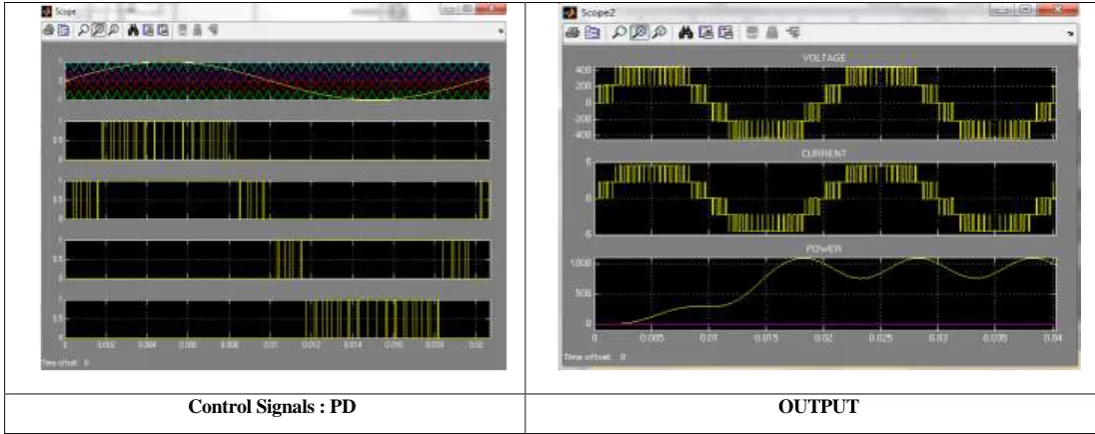The height and width of the screenshot is (434, 1095).
Task: Click the 'OUTPUT' caption
Action: (x=818, y=407)
